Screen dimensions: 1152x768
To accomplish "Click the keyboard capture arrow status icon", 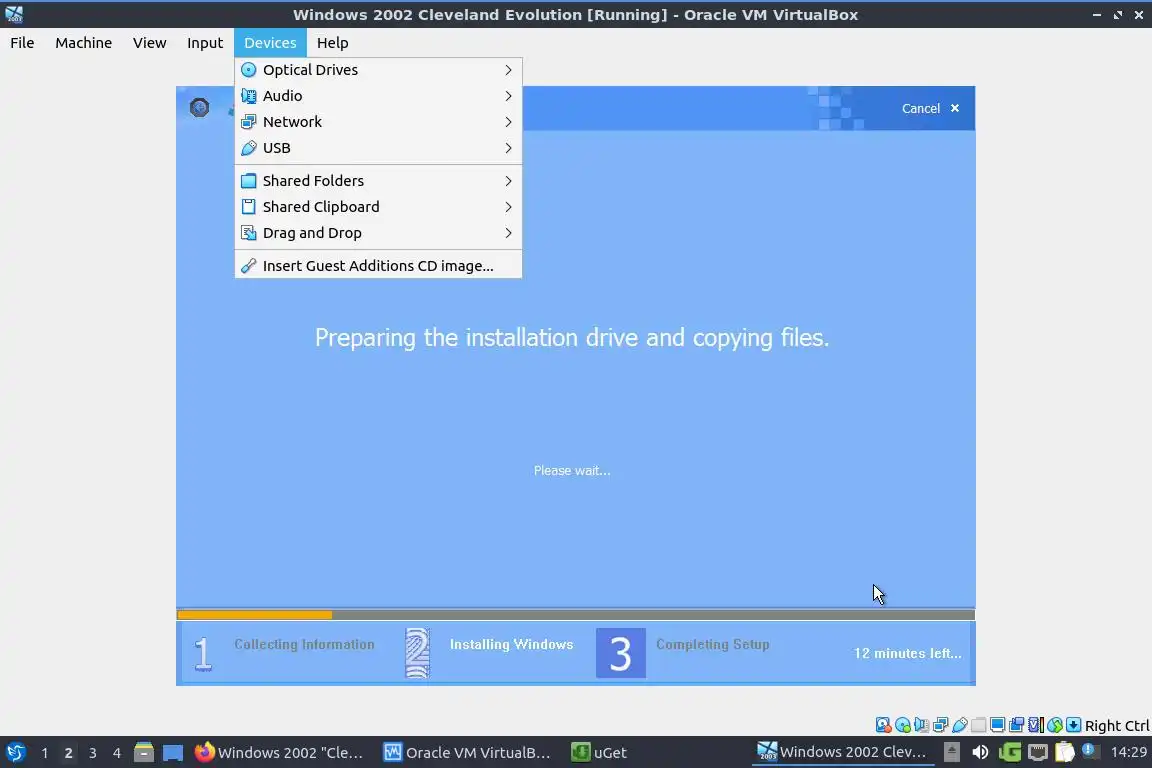I will coord(1073,725).
